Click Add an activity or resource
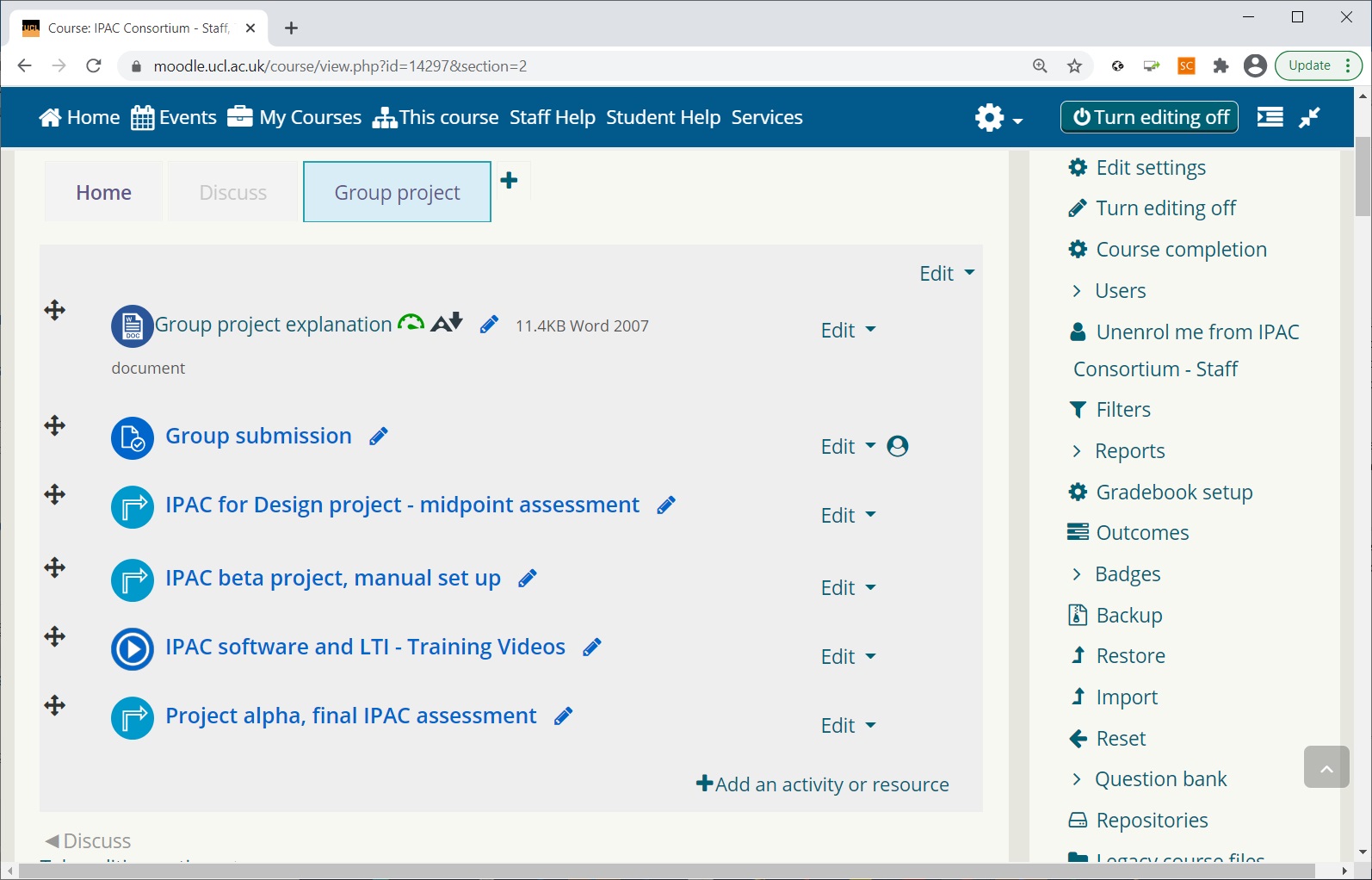Image resolution: width=1372 pixels, height=880 pixels. coord(823,784)
